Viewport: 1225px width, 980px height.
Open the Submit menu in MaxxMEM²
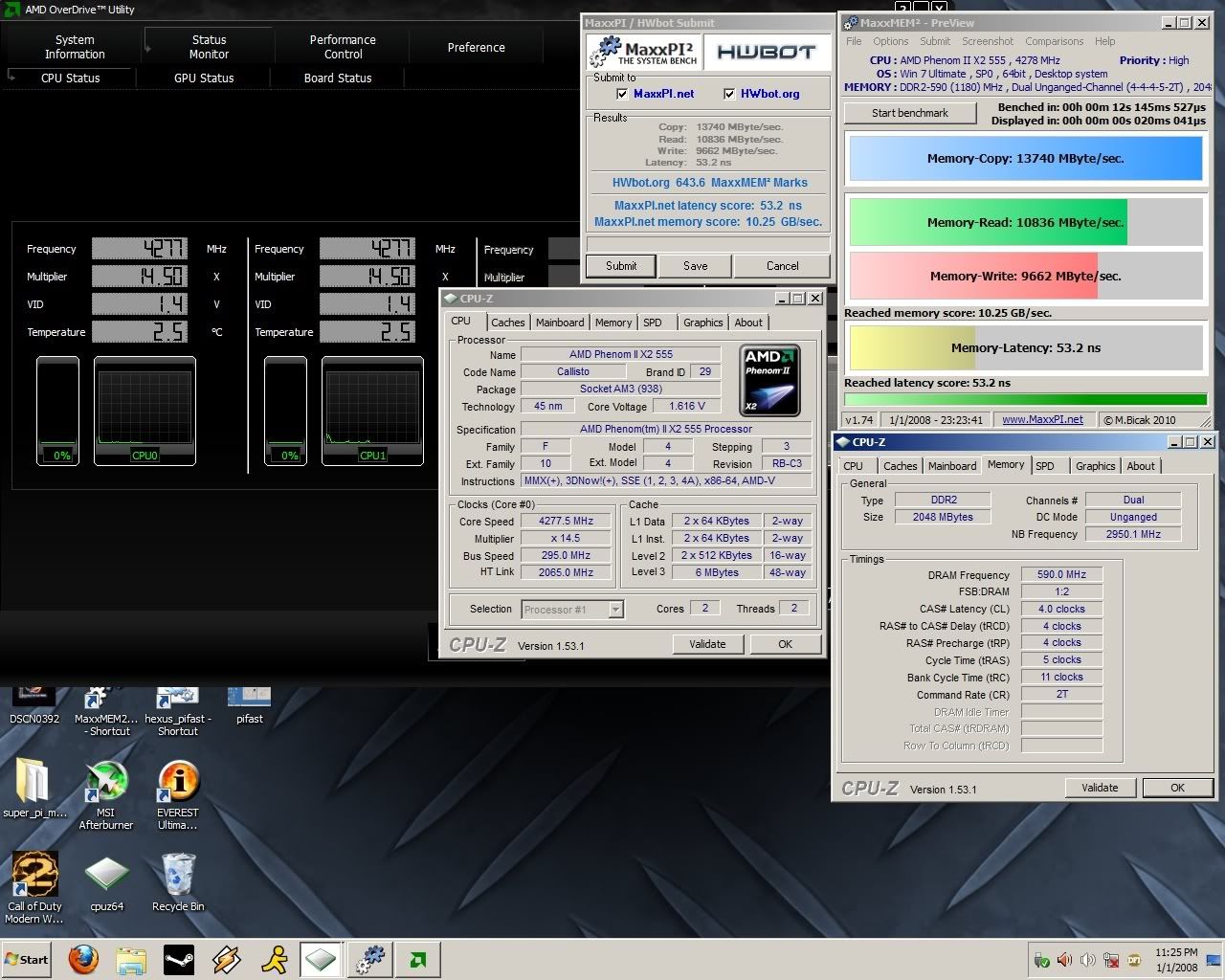coord(935,41)
